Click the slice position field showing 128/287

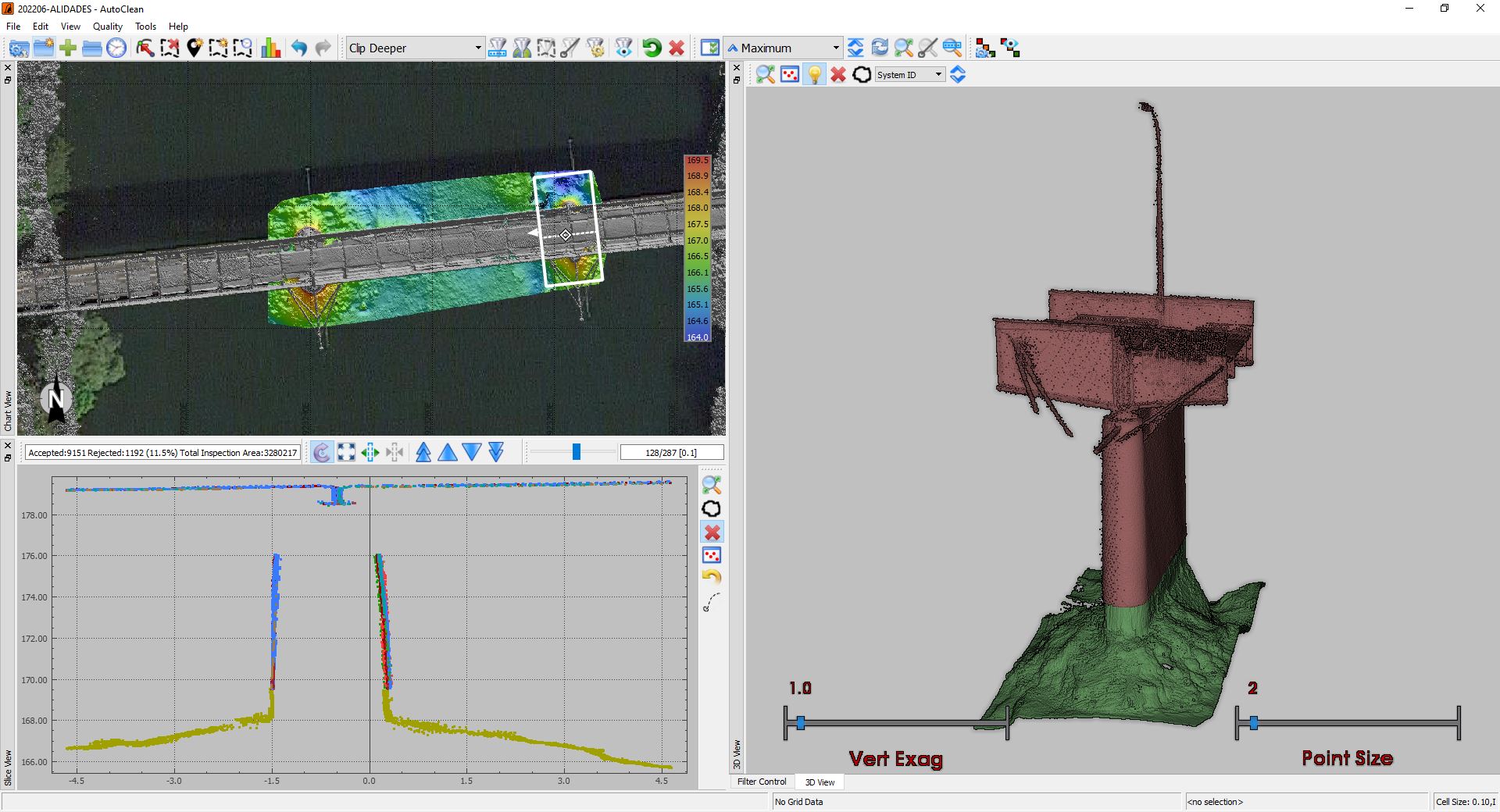click(670, 452)
